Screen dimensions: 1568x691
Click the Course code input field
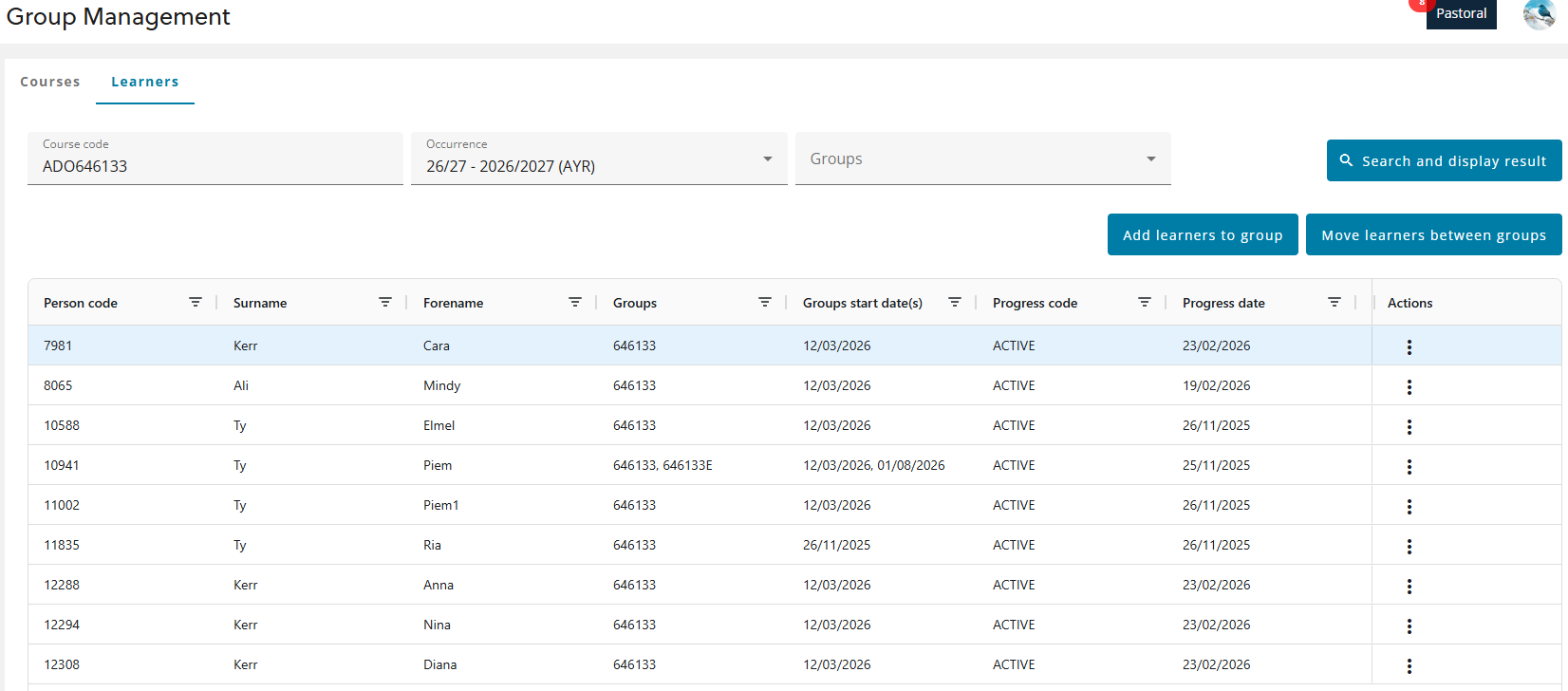tap(215, 166)
